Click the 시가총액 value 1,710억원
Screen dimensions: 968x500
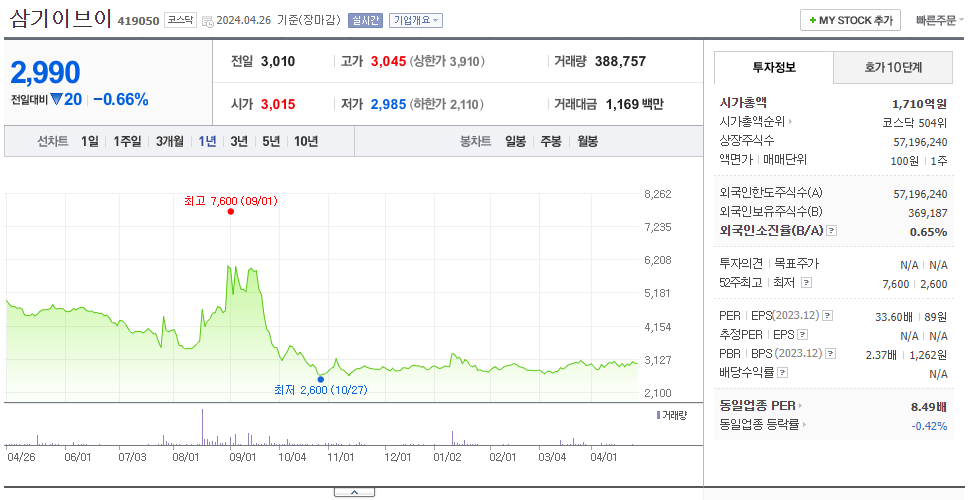point(919,104)
